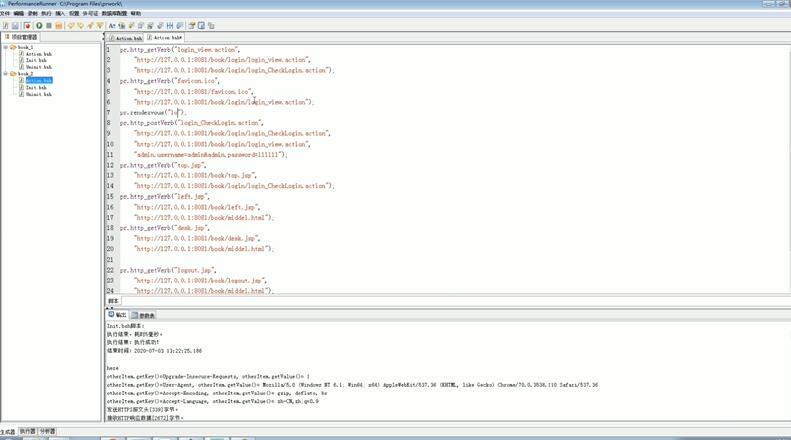
Task: Click the Save toolbar icon
Action: point(16,26)
